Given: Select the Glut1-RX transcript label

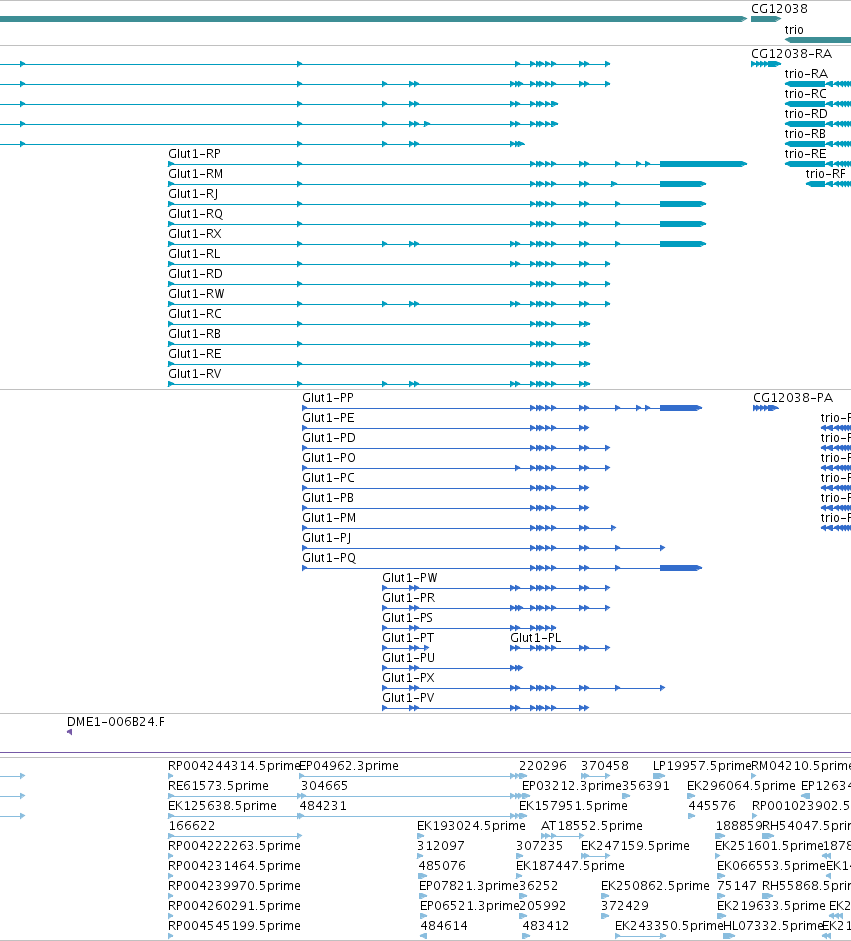Looking at the screenshot, I should (x=194, y=233).
